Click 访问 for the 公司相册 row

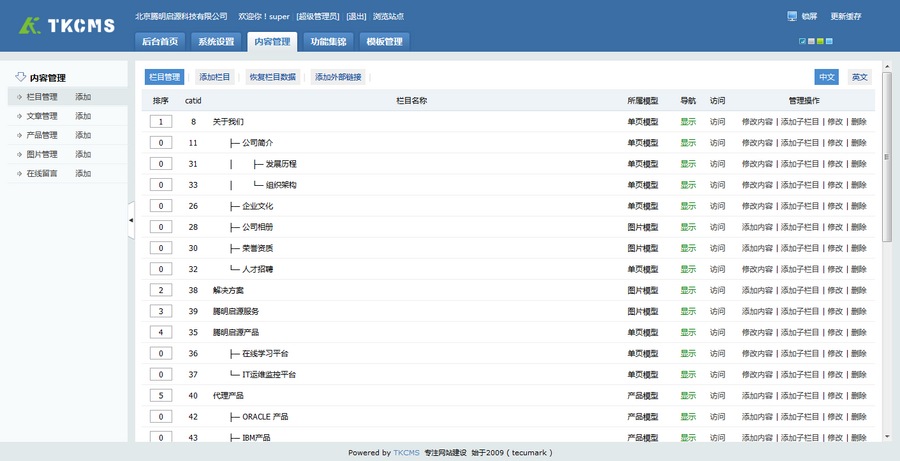[717, 227]
